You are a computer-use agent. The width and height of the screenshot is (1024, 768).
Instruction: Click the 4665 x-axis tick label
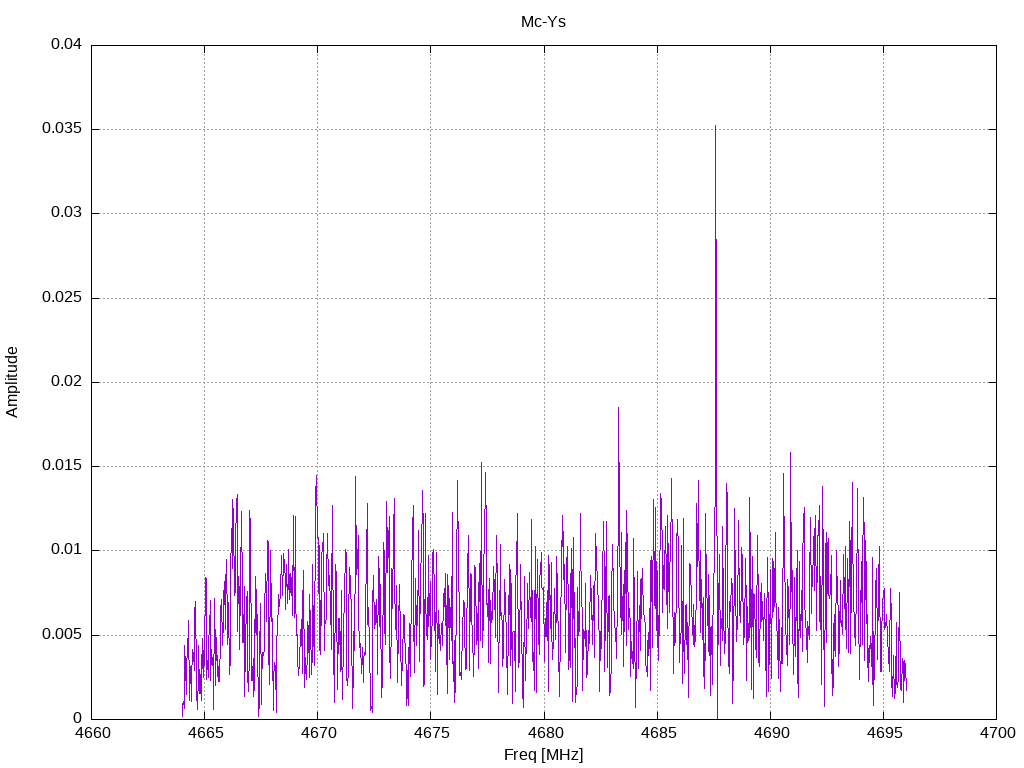tap(206, 733)
